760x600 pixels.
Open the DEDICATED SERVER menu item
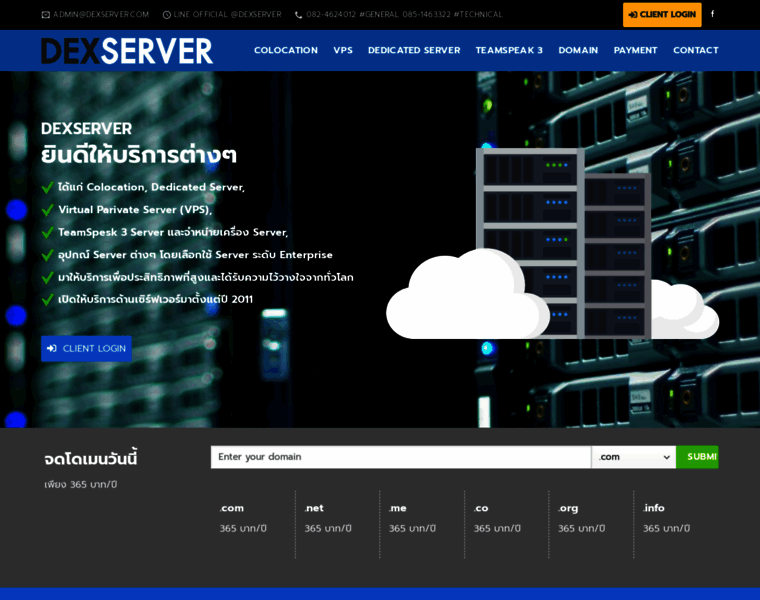[414, 50]
